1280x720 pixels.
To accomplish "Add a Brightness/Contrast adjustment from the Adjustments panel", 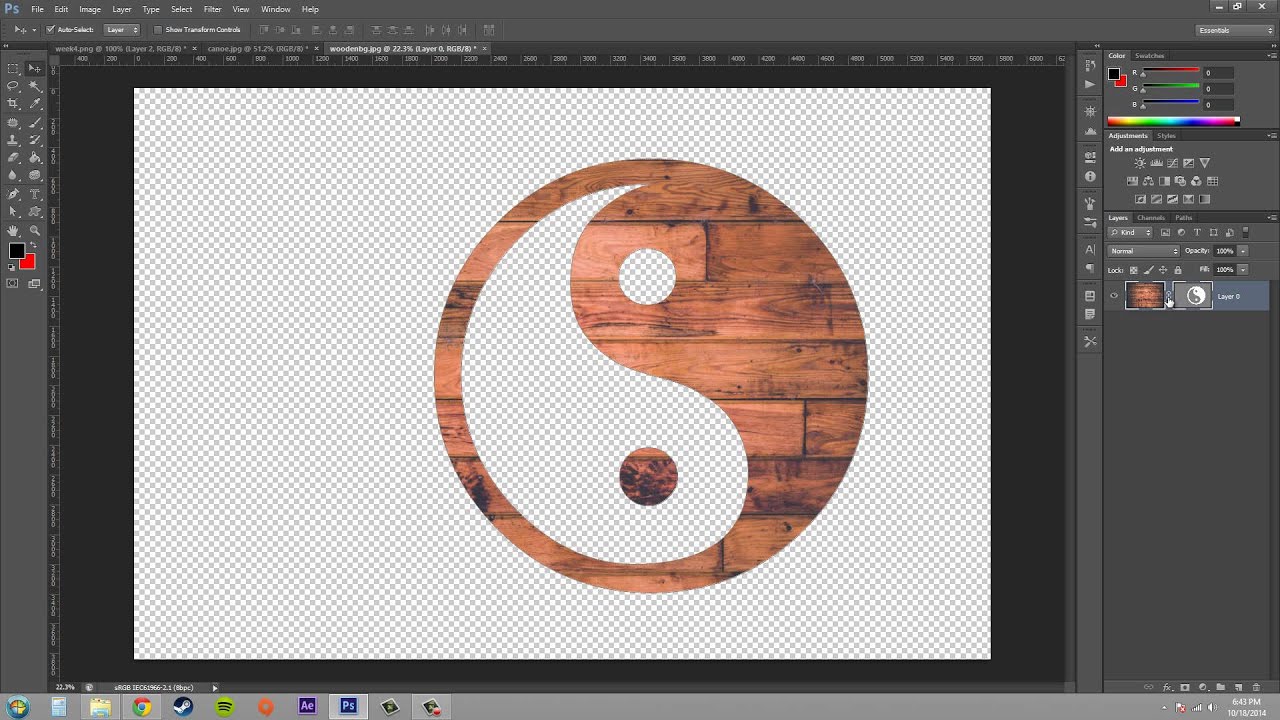I will (1139, 163).
